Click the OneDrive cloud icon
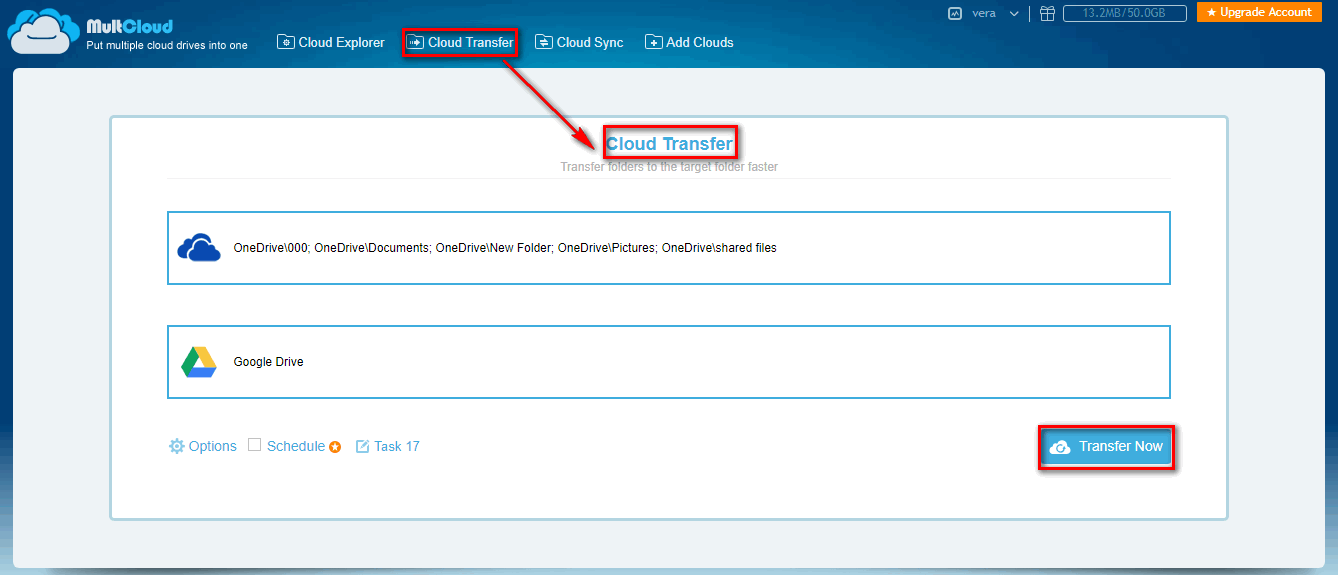 click(x=198, y=248)
